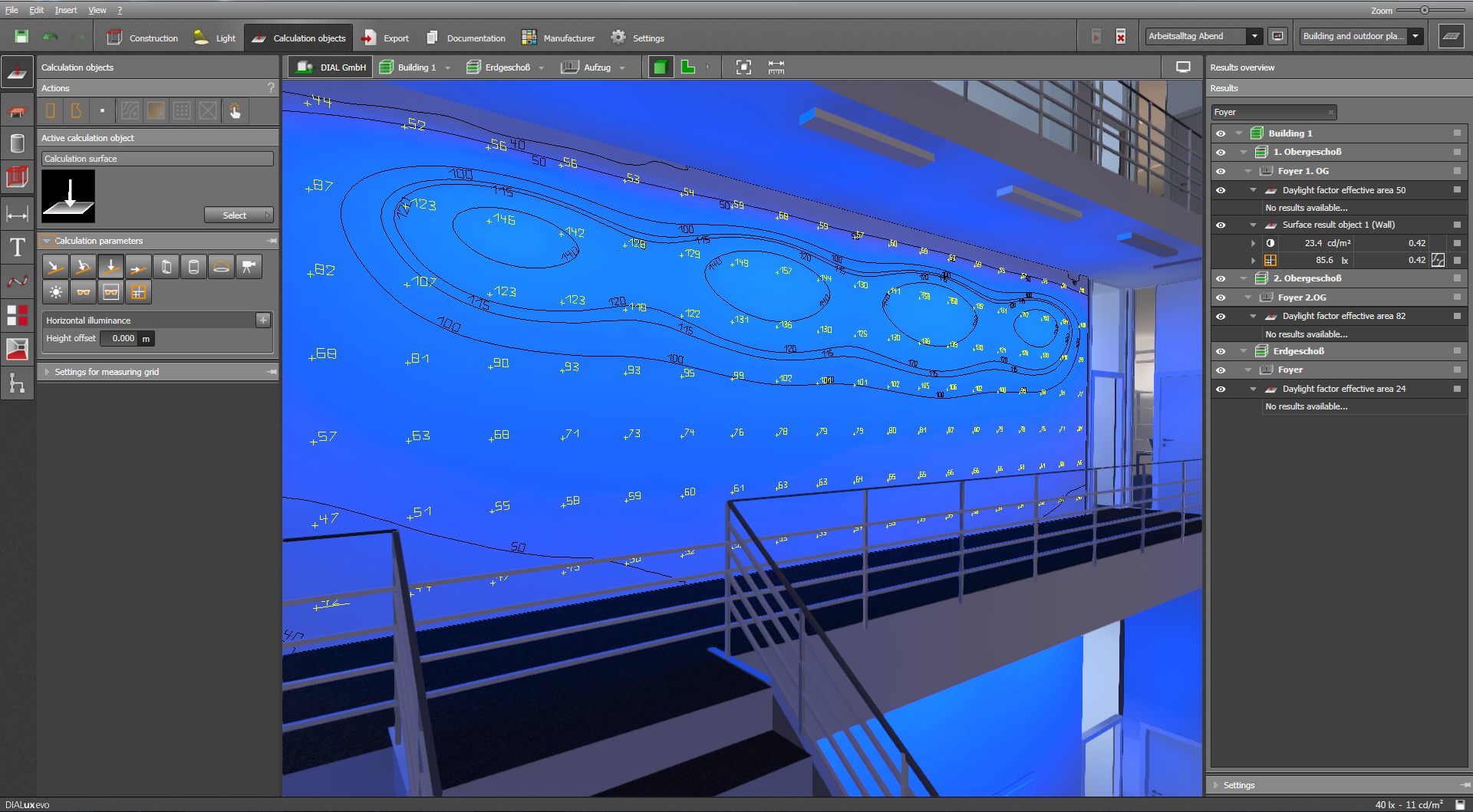Select the Text tool in sidebar

pyautogui.click(x=17, y=248)
